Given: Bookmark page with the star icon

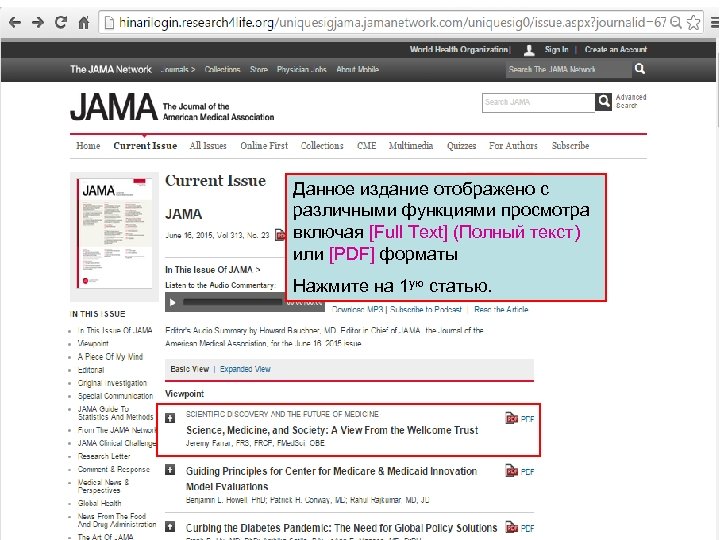Looking at the screenshot, I should (693, 22).
